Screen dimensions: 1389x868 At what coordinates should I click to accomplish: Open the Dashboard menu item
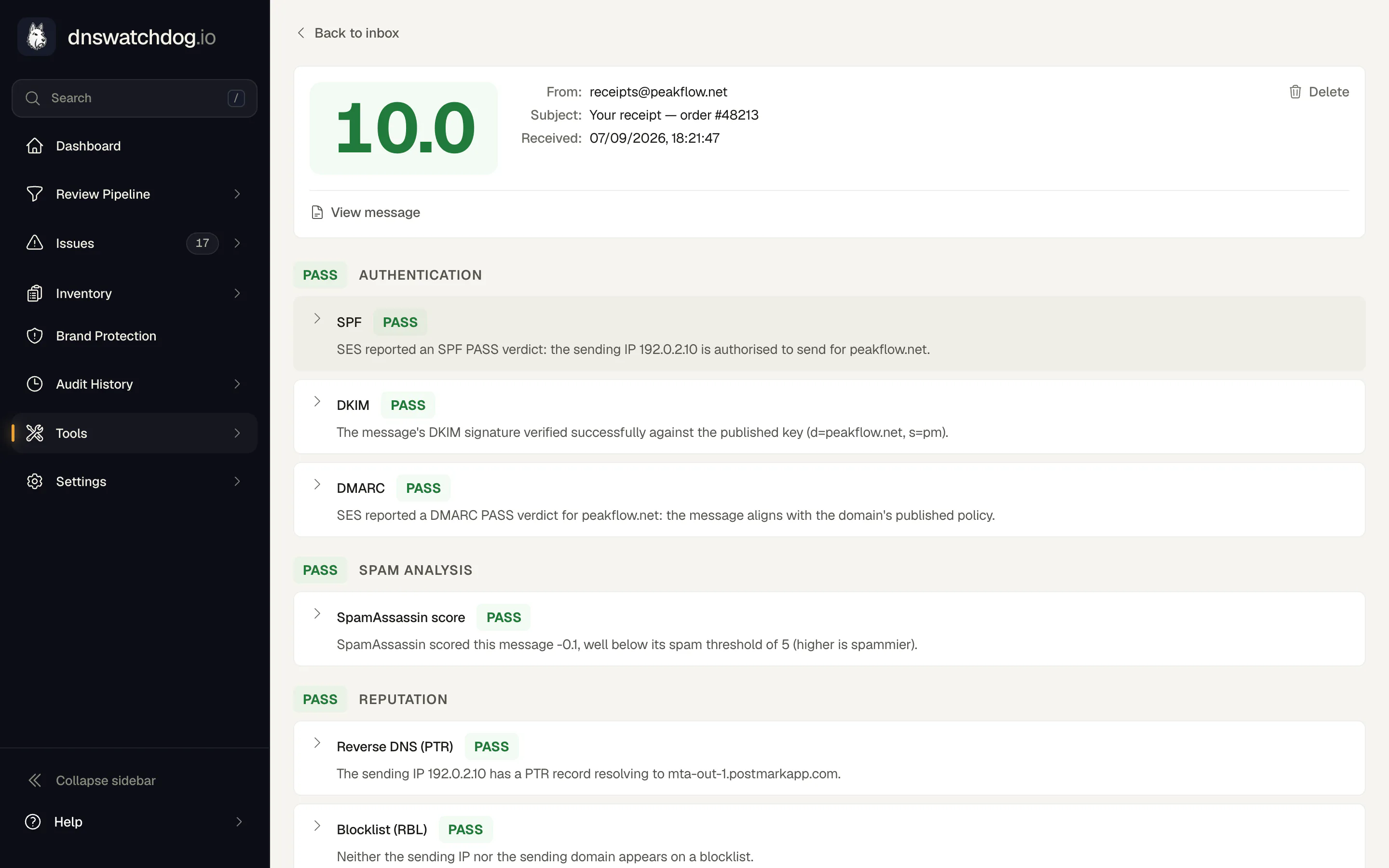coord(134,146)
